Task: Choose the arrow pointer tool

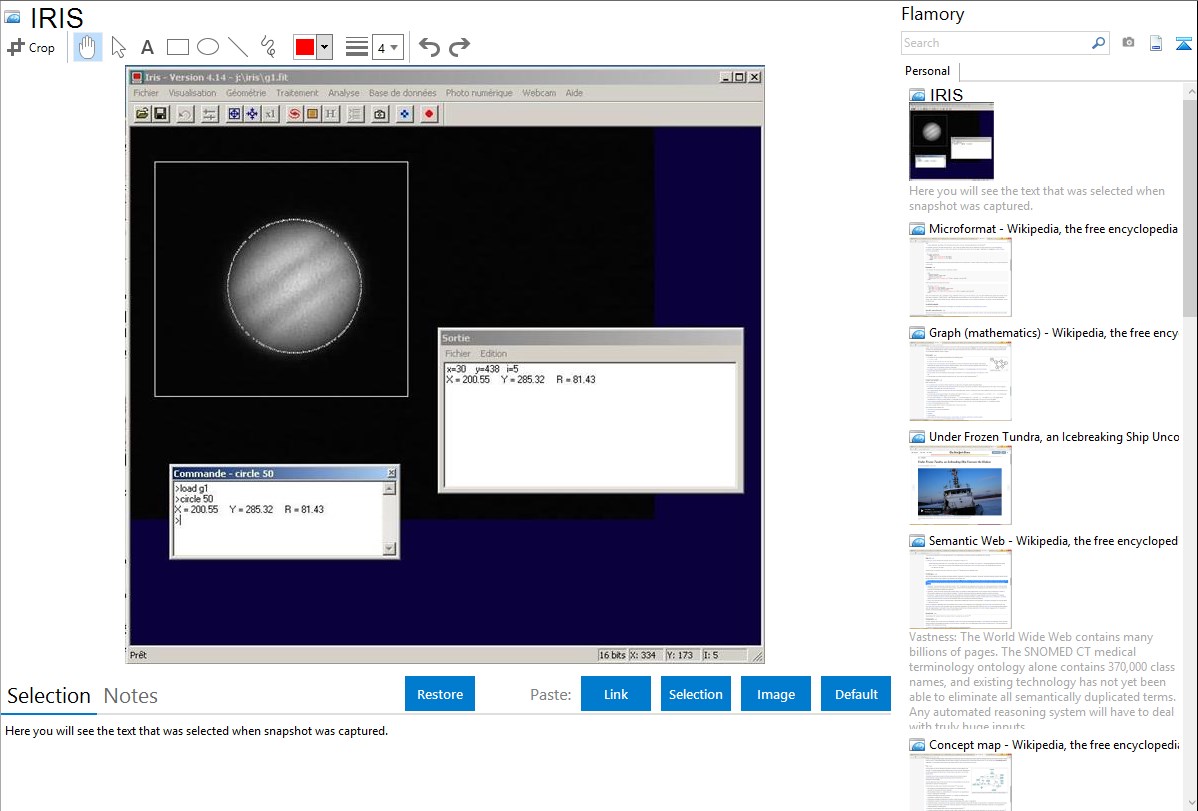Action: point(118,47)
